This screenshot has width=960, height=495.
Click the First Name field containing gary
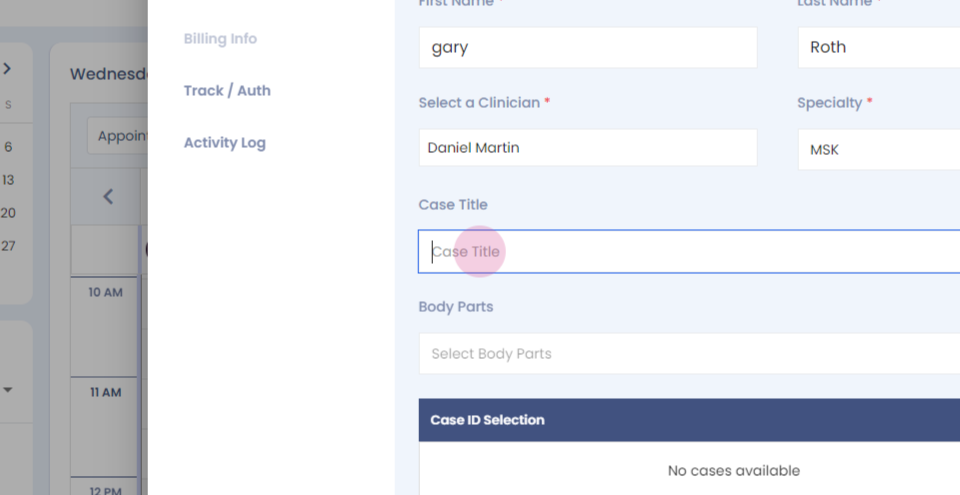pyautogui.click(x=587, y=48)
